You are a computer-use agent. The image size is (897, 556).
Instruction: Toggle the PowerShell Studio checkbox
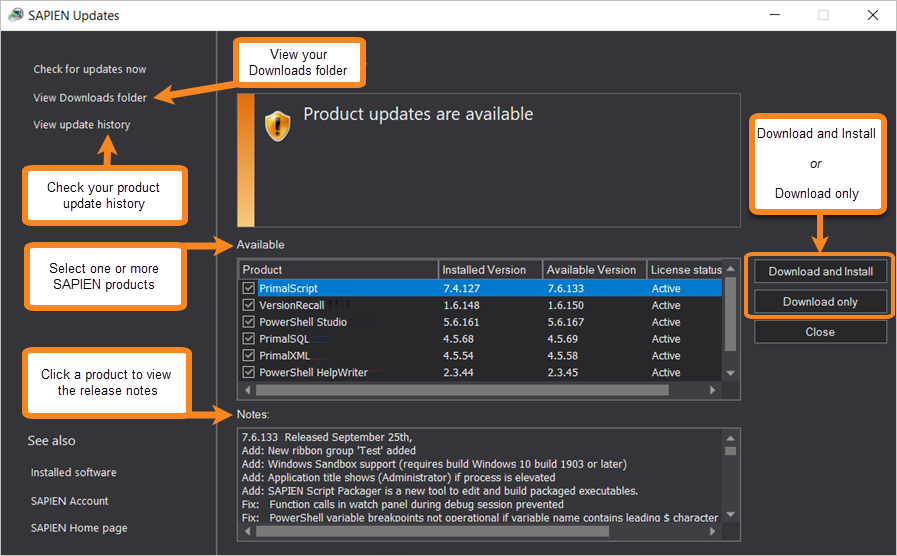click(248, 321)
